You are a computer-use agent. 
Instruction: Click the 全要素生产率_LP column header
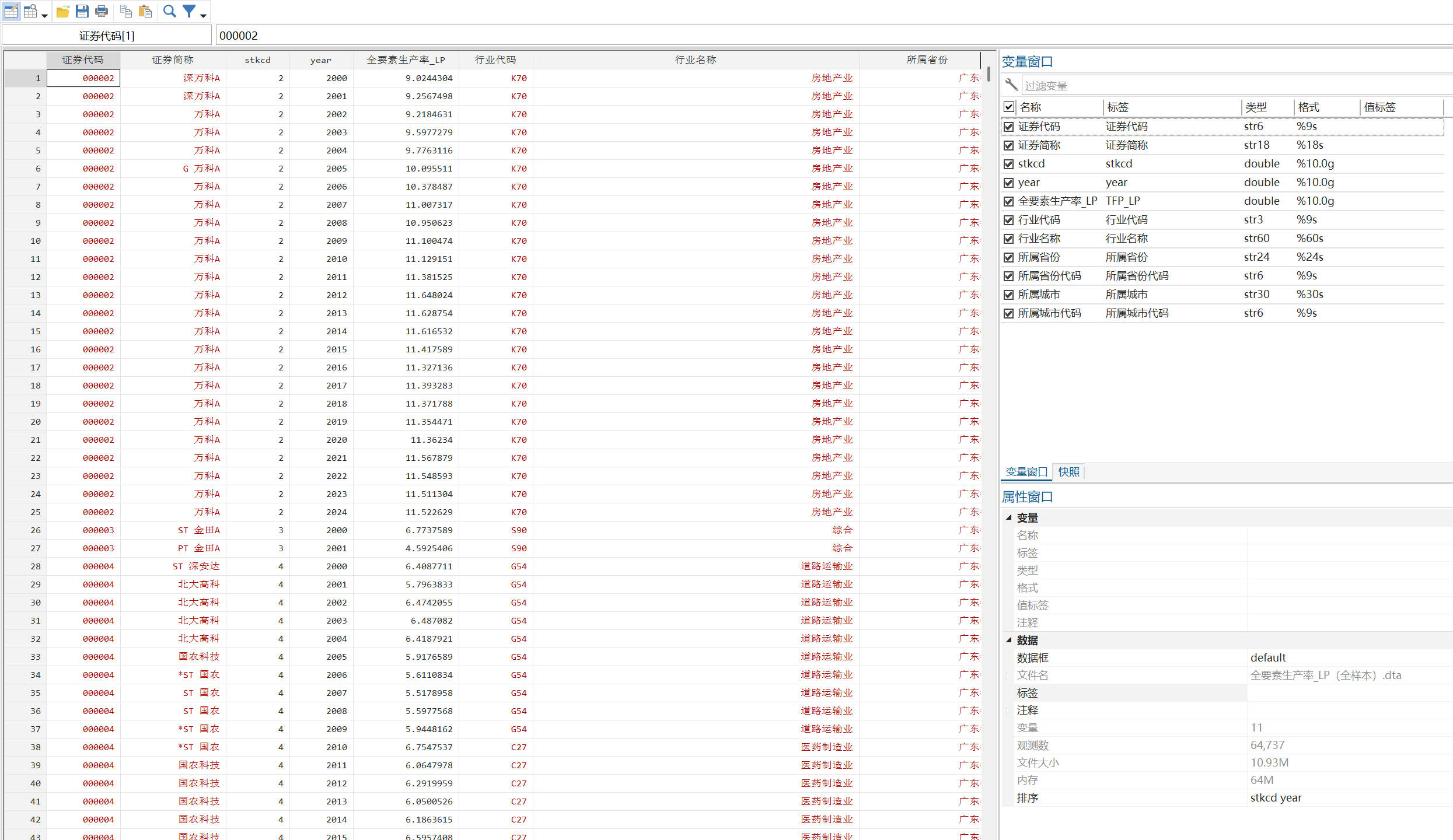click(406, 60)
